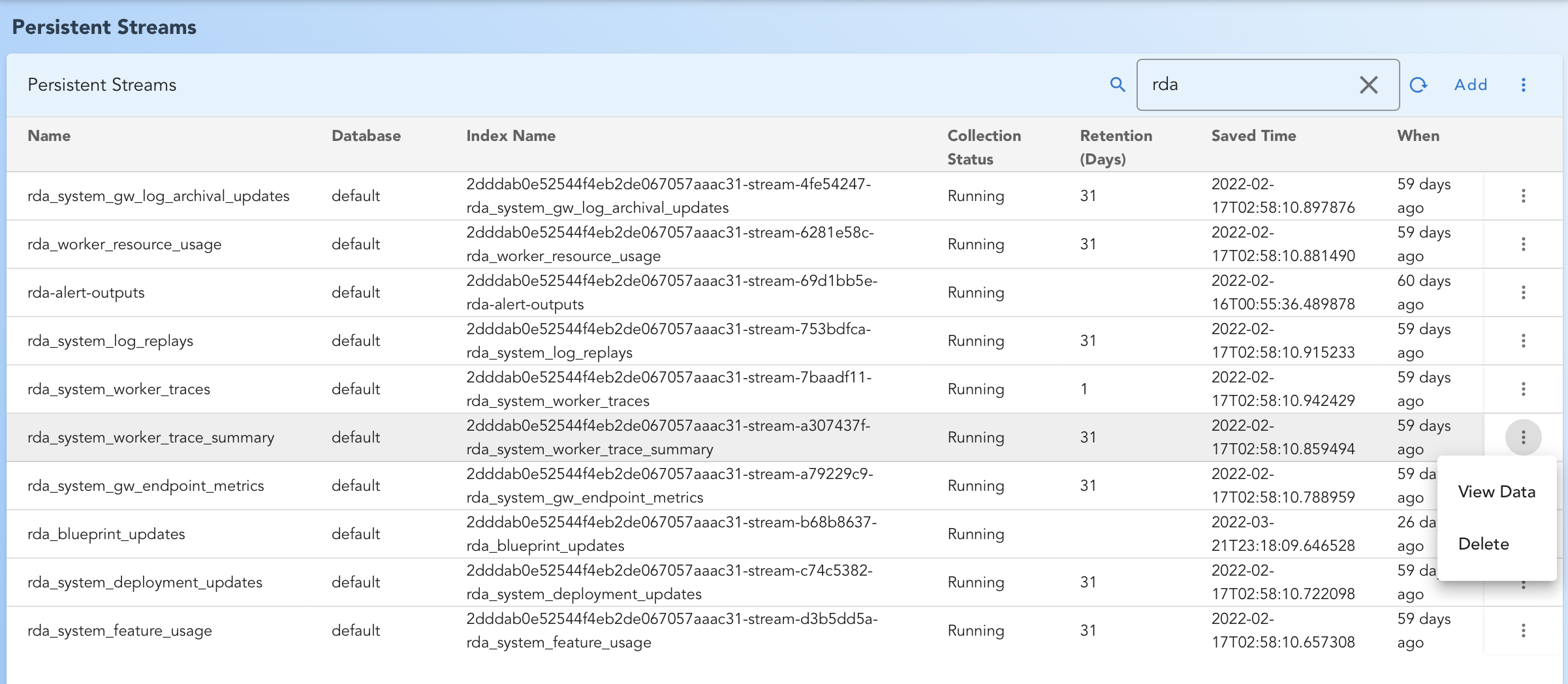Choose Delete from the context menu

(x=1483, y=544)
